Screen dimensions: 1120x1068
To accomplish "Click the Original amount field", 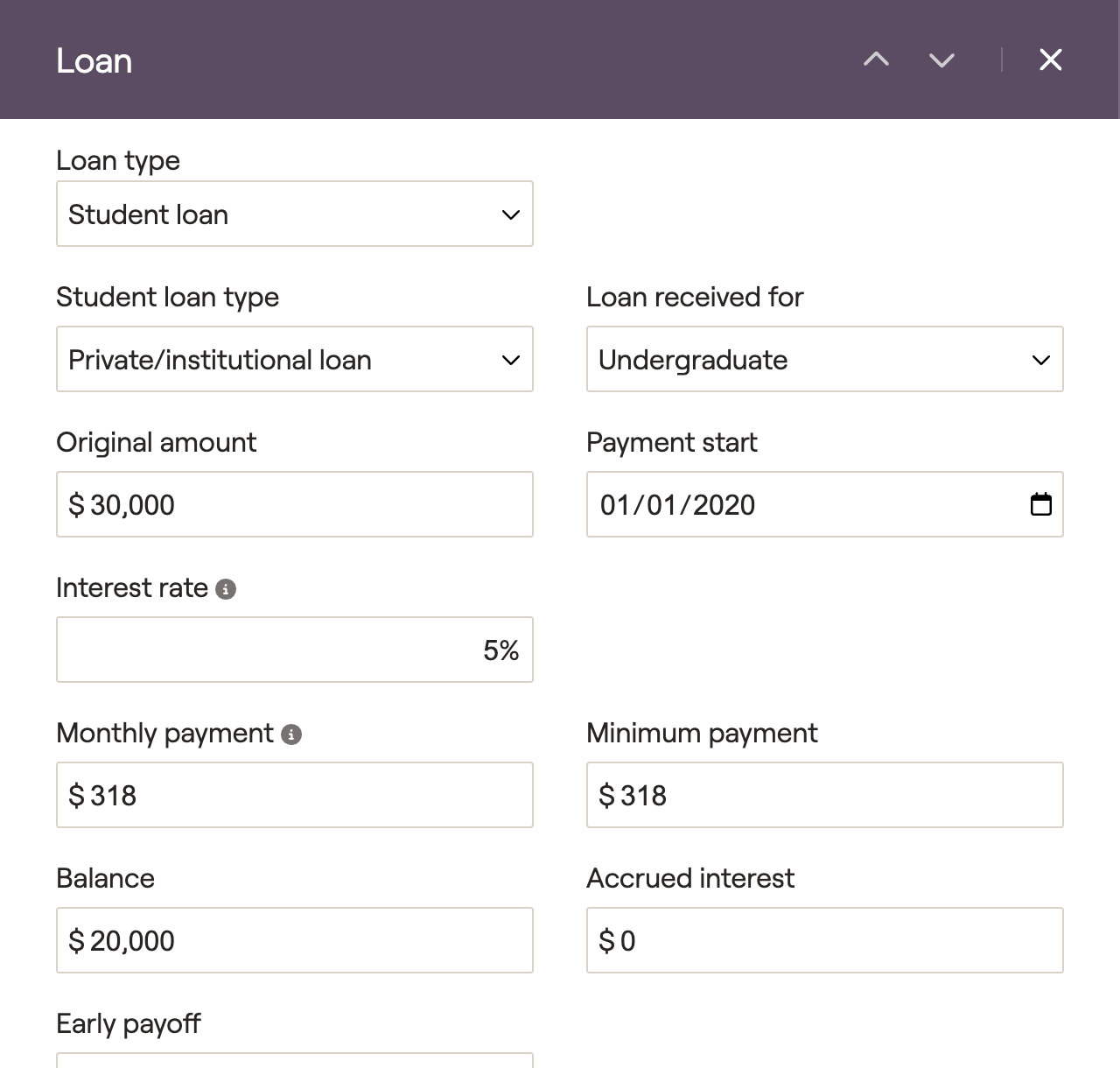I will 295,504.
